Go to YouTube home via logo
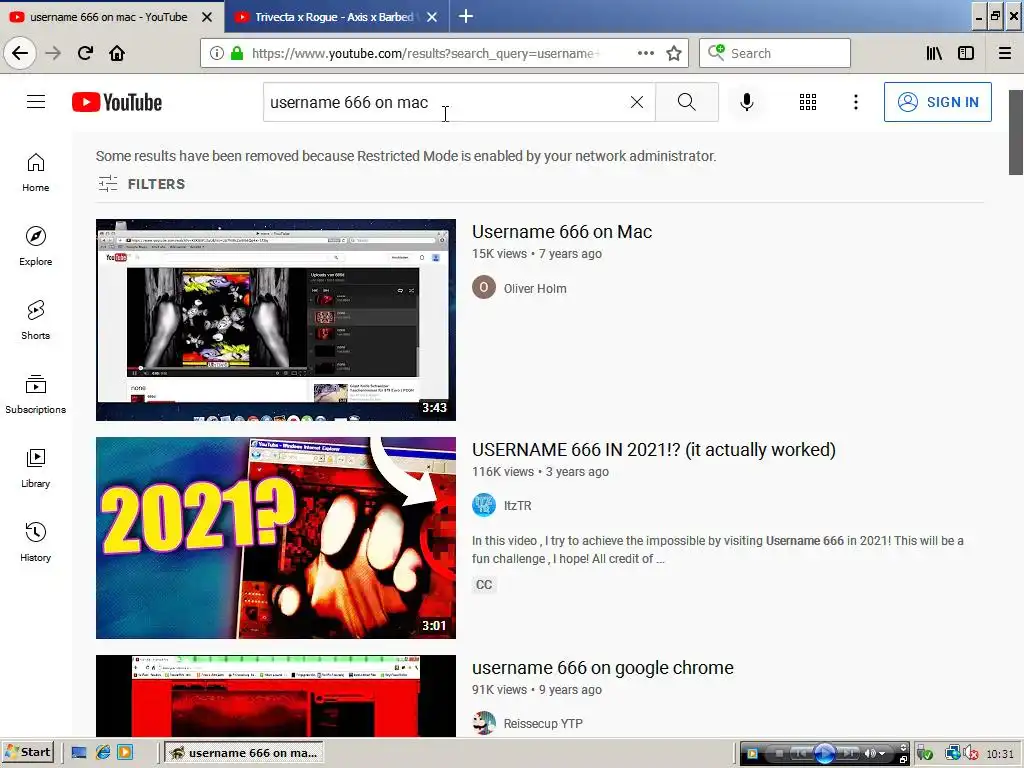1024x768 pixels. (x=117, y=102)
